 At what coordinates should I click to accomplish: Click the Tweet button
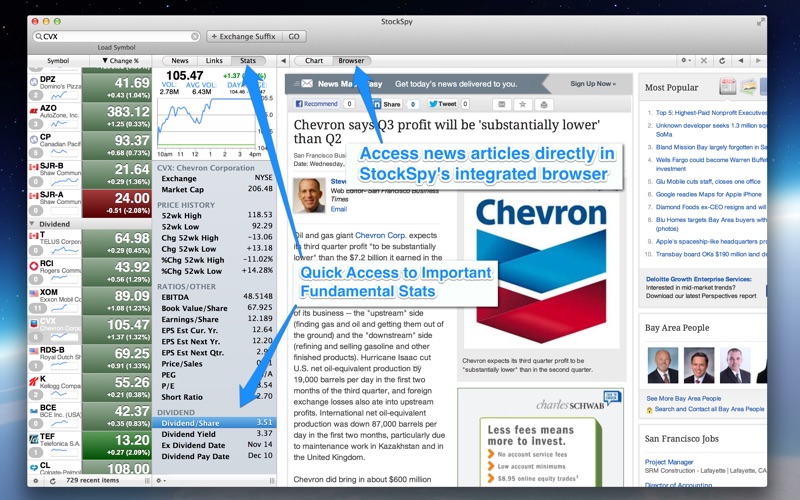pos(443,104)
